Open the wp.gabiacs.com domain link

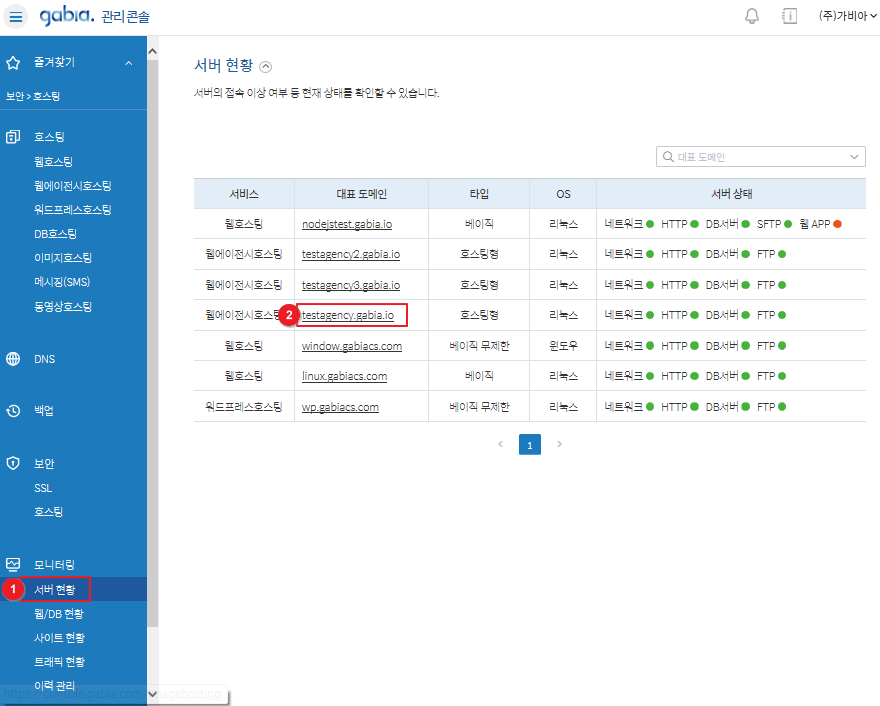[340, 407]
